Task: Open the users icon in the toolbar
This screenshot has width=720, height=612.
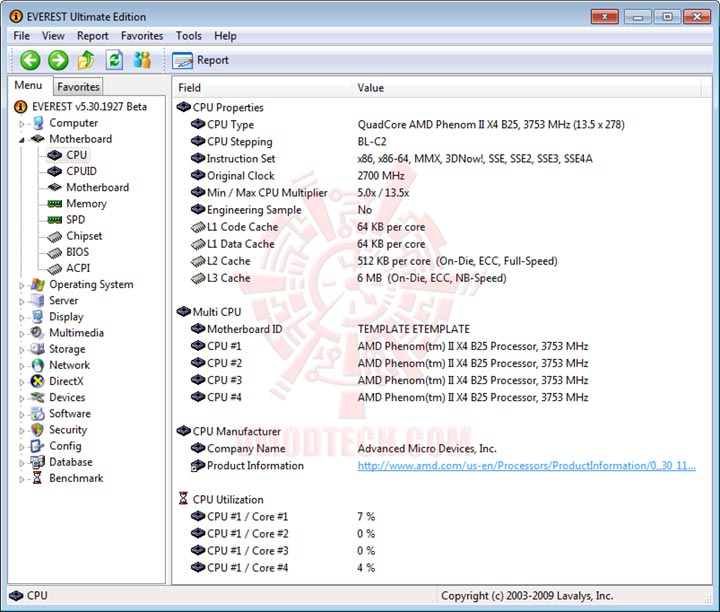Action: click(x=142, y=60)
